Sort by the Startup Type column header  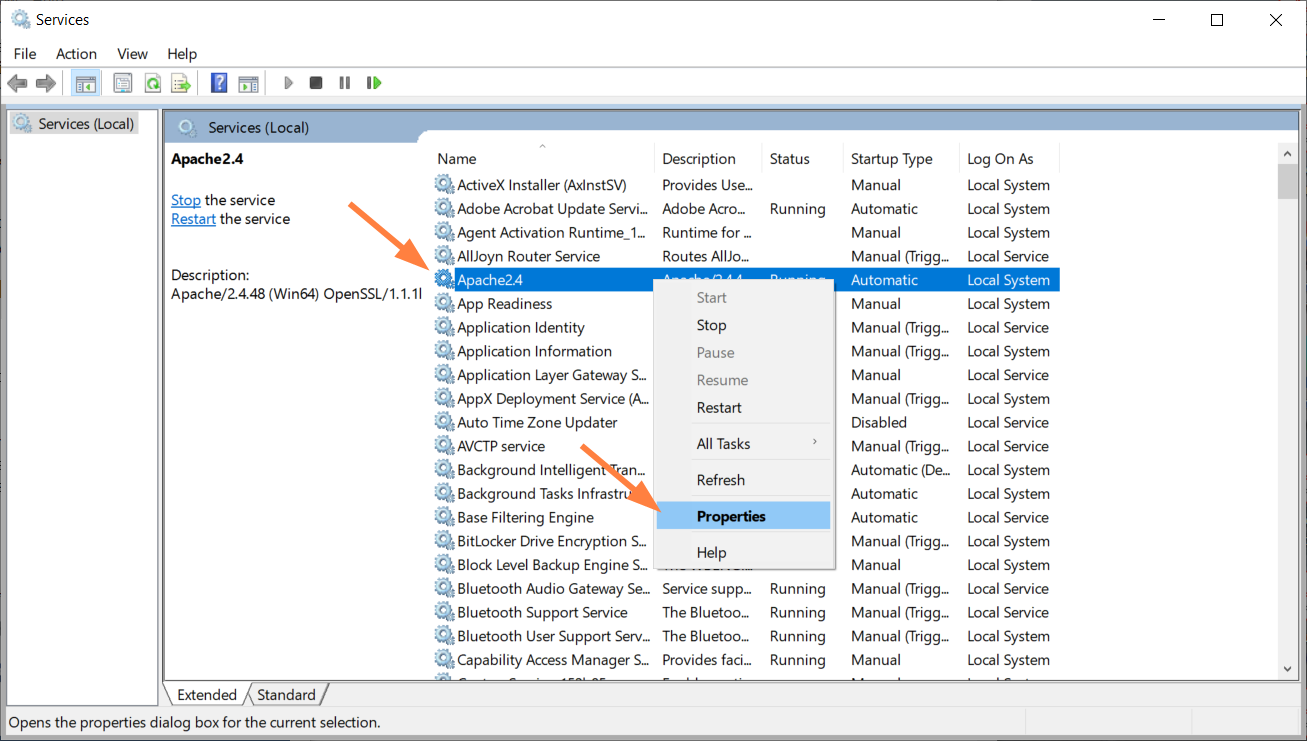891,159
